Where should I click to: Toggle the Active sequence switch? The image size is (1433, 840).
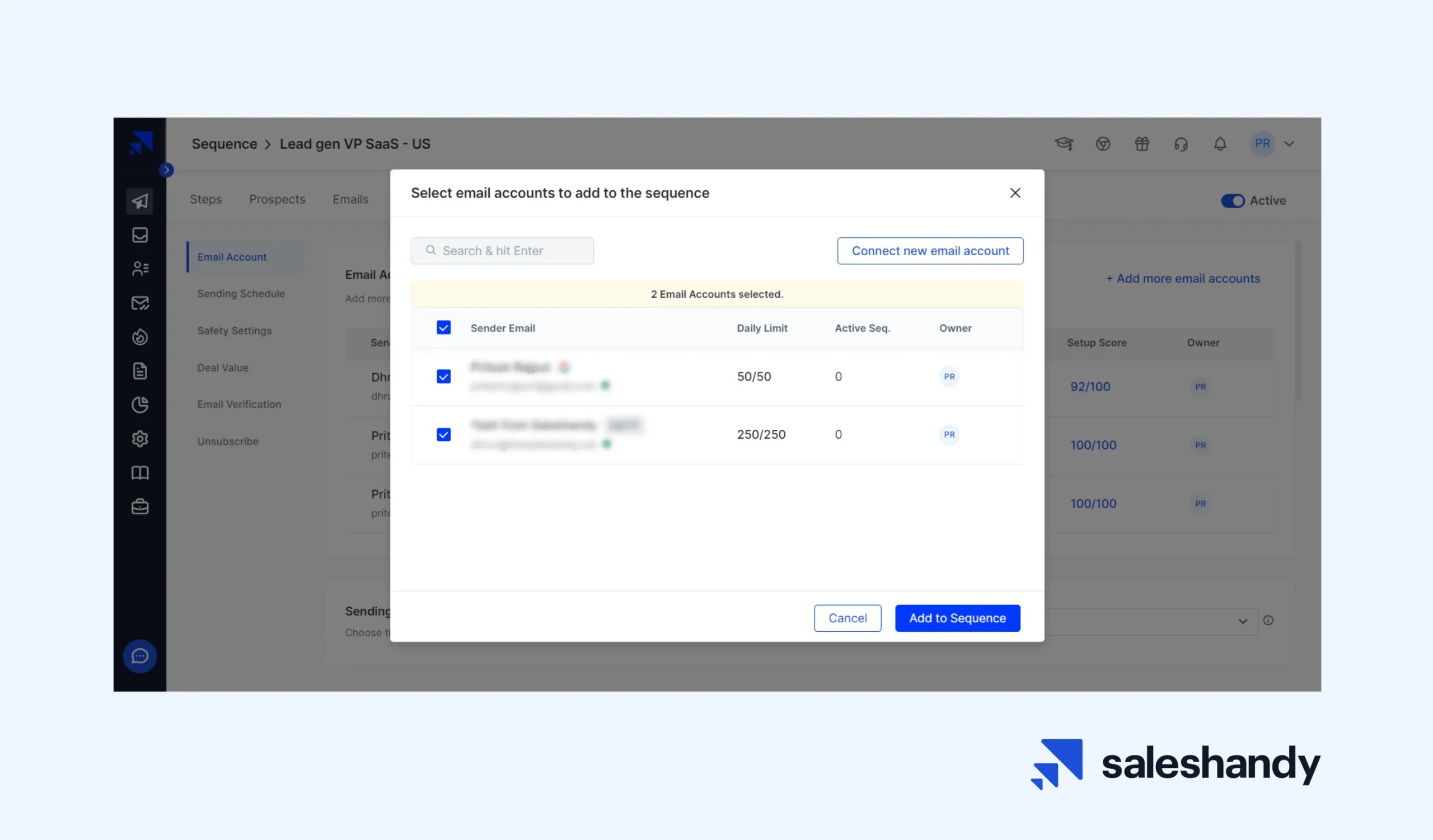point(1233,200)
